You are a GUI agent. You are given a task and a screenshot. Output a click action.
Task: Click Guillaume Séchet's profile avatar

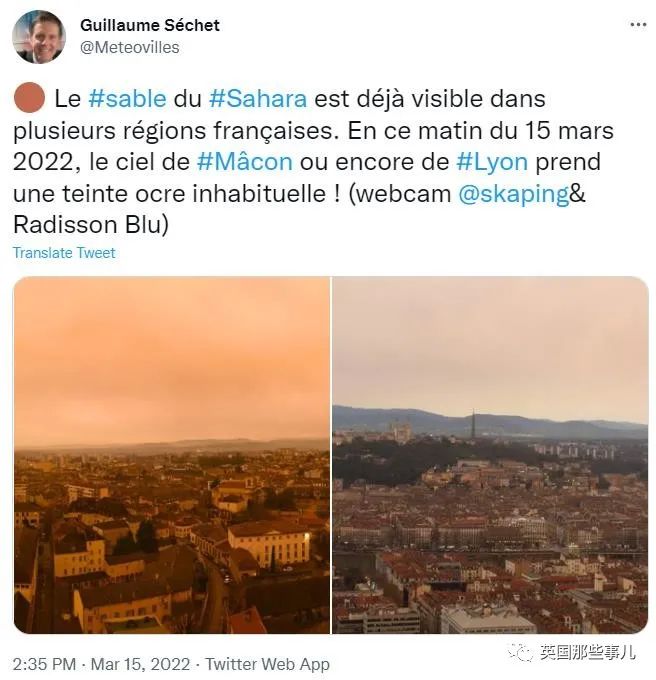pyautogui.click(x=39, y=37)
